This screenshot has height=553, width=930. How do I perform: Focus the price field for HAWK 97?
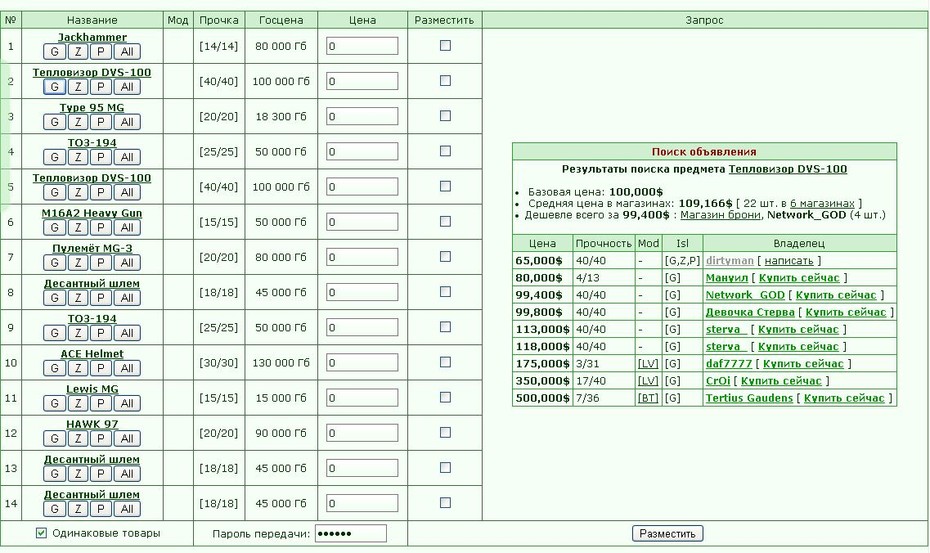(362, 433)
